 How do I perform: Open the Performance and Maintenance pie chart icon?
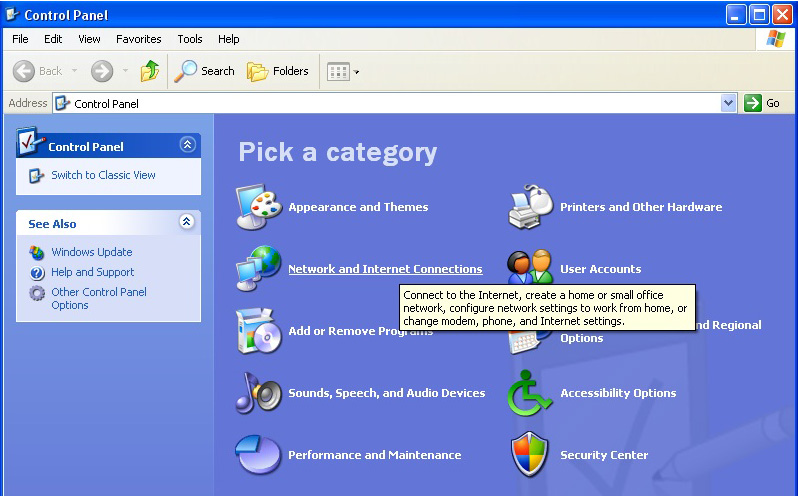coord(258,454)
